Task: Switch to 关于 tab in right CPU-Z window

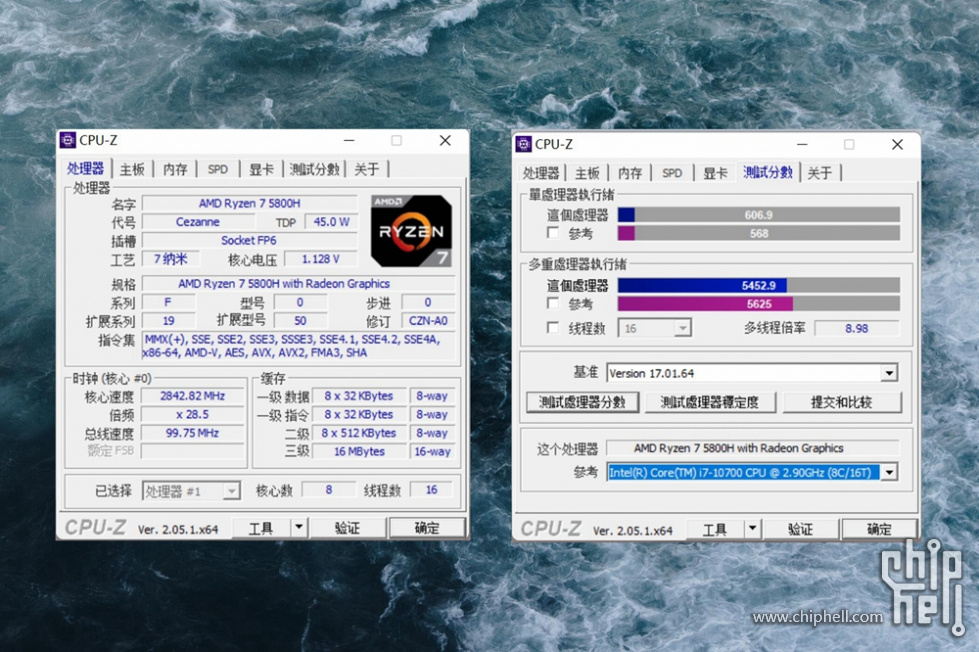Action: coord(820,173)
